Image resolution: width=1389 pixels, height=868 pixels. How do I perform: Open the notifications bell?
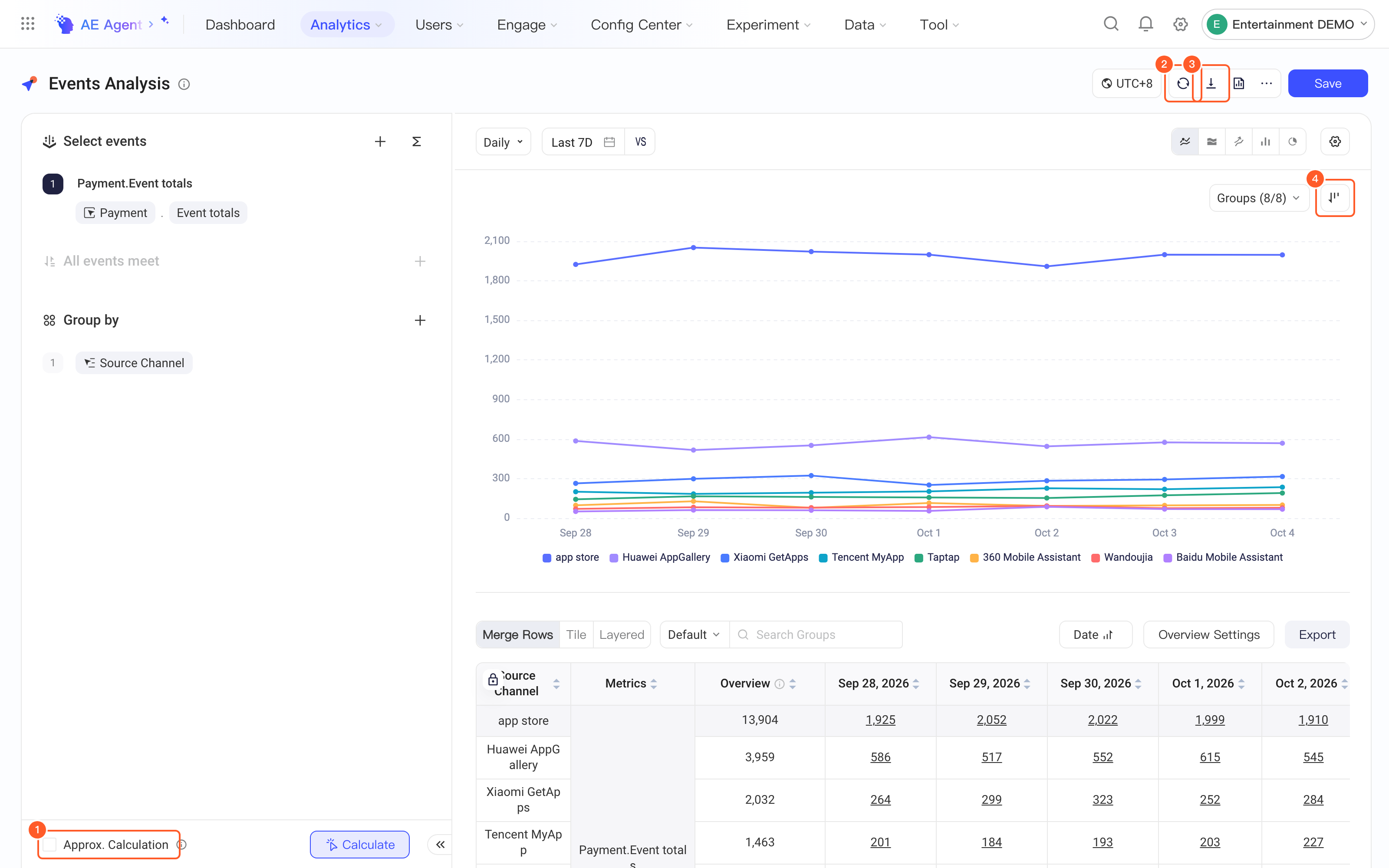pyautogui.click(x=1145, y=24)
